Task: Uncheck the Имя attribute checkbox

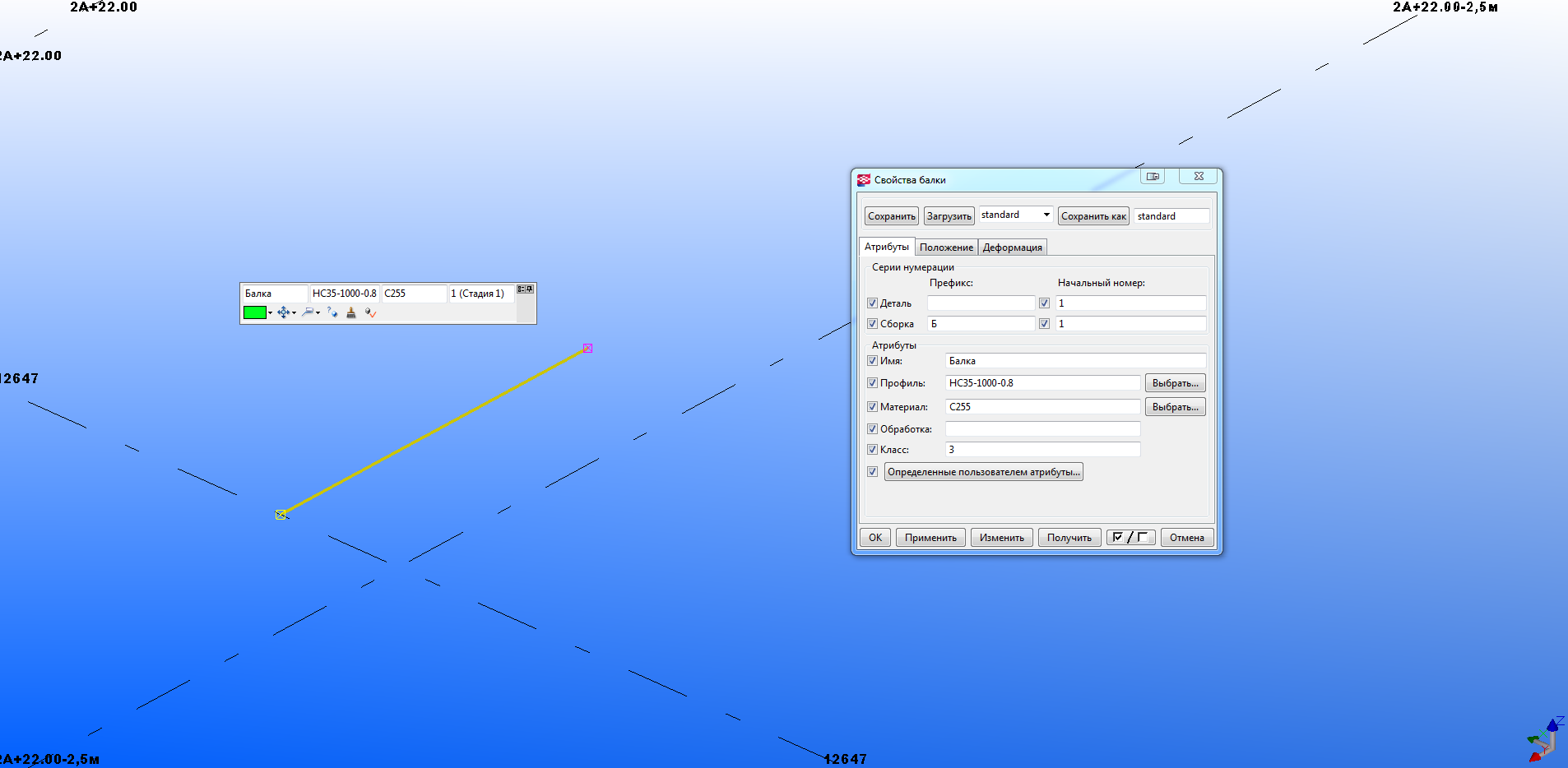Action: (872, 361)
